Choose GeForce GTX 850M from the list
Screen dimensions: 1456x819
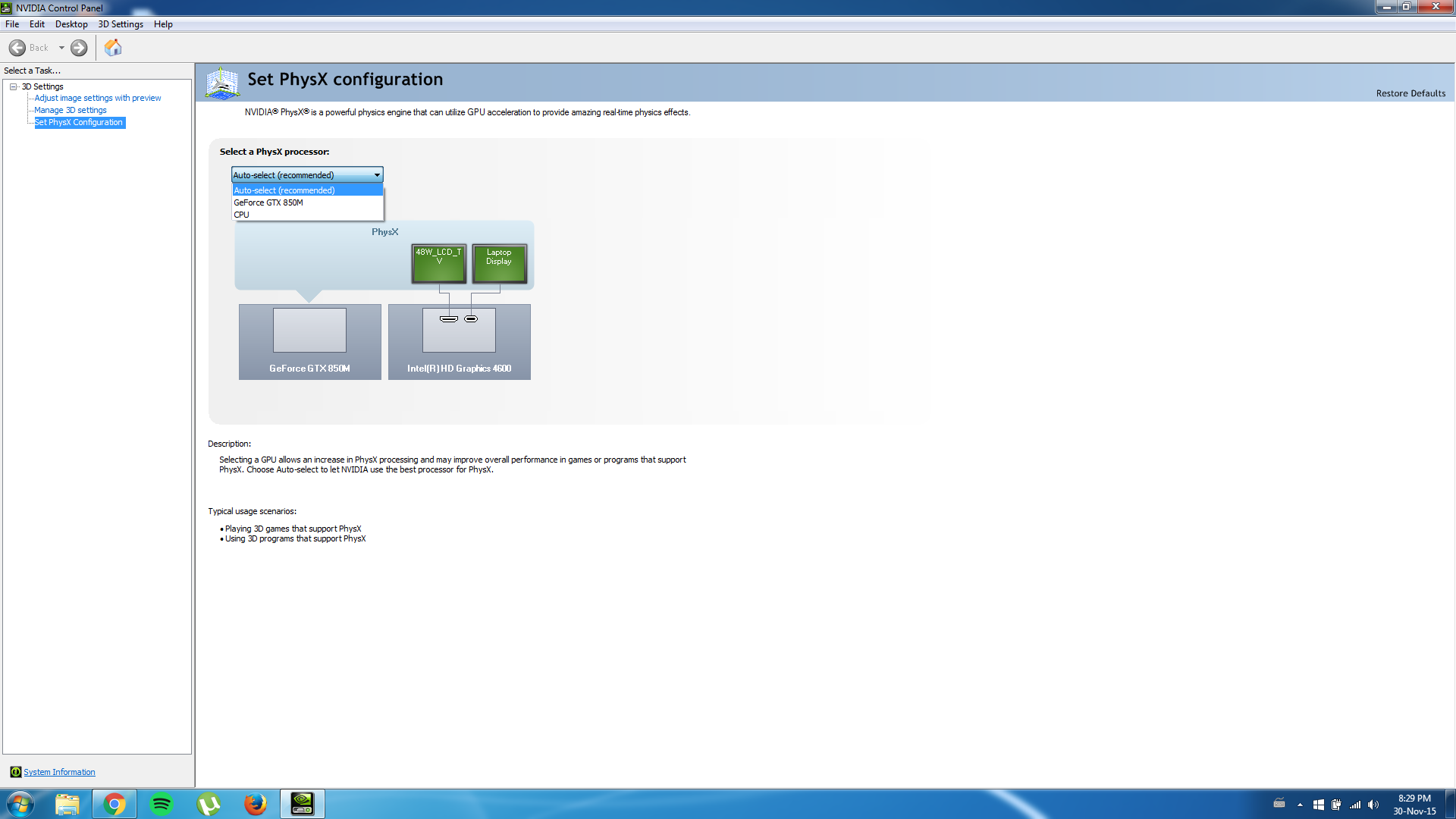(x=307, y=202)
